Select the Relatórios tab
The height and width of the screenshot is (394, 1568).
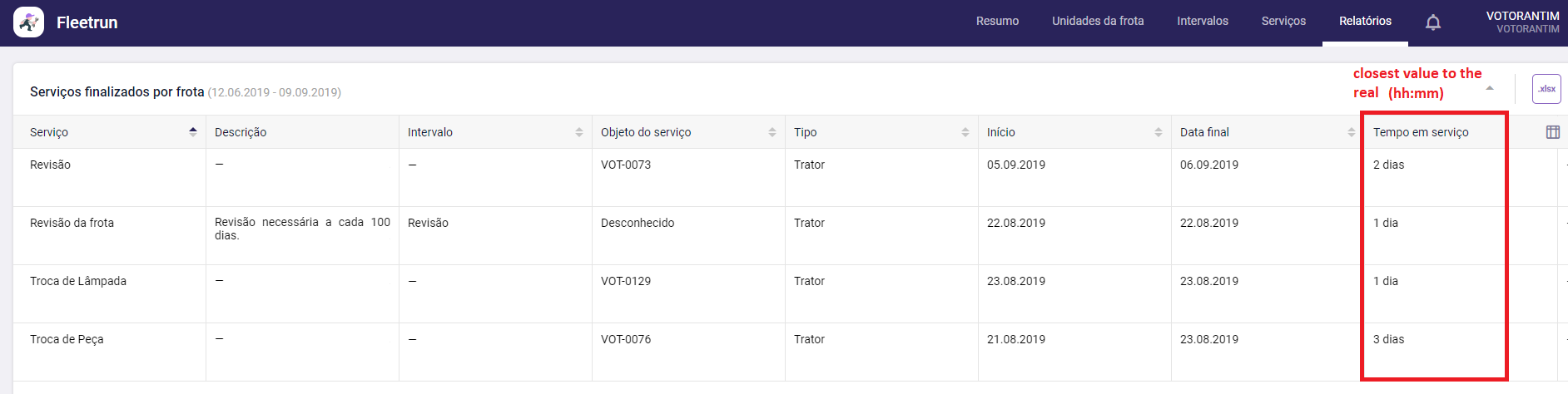click(1364, 22)
